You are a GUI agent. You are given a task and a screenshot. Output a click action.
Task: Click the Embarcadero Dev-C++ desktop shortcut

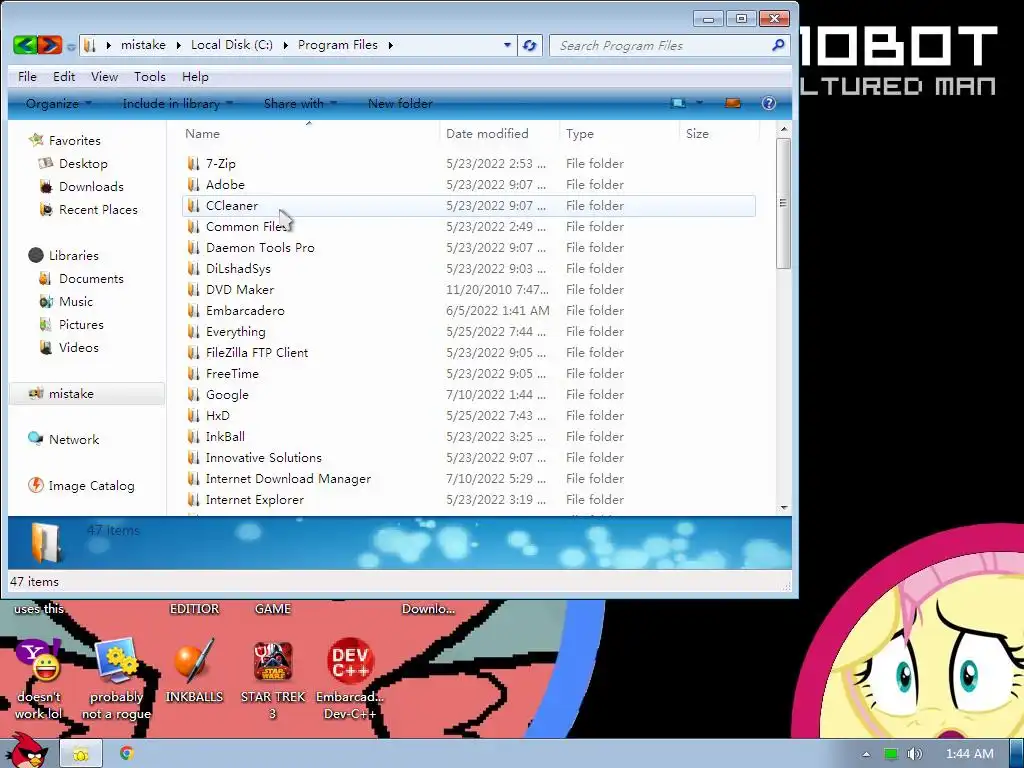tap(350, 680)
